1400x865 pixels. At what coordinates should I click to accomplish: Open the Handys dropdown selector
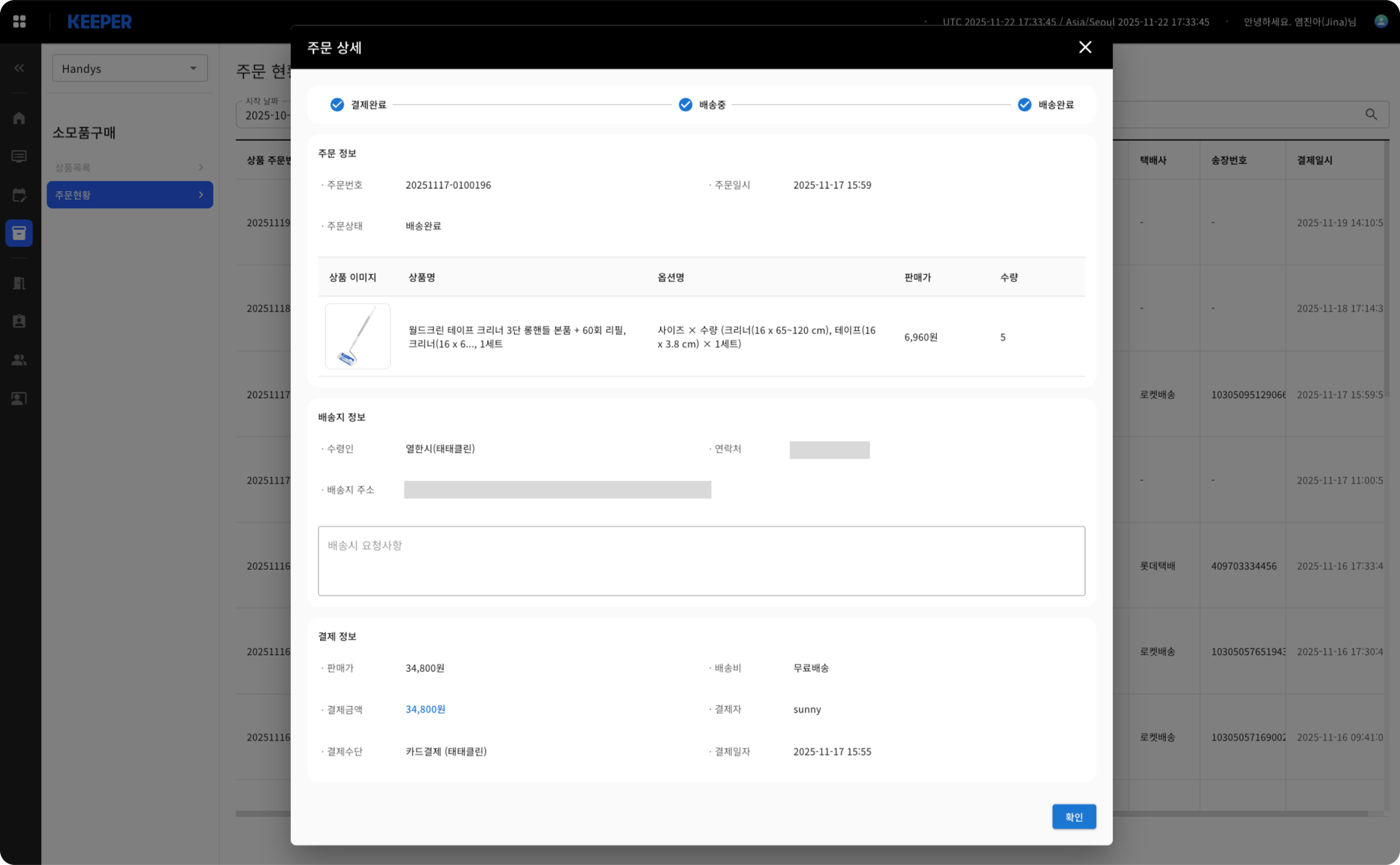(130, 69)
